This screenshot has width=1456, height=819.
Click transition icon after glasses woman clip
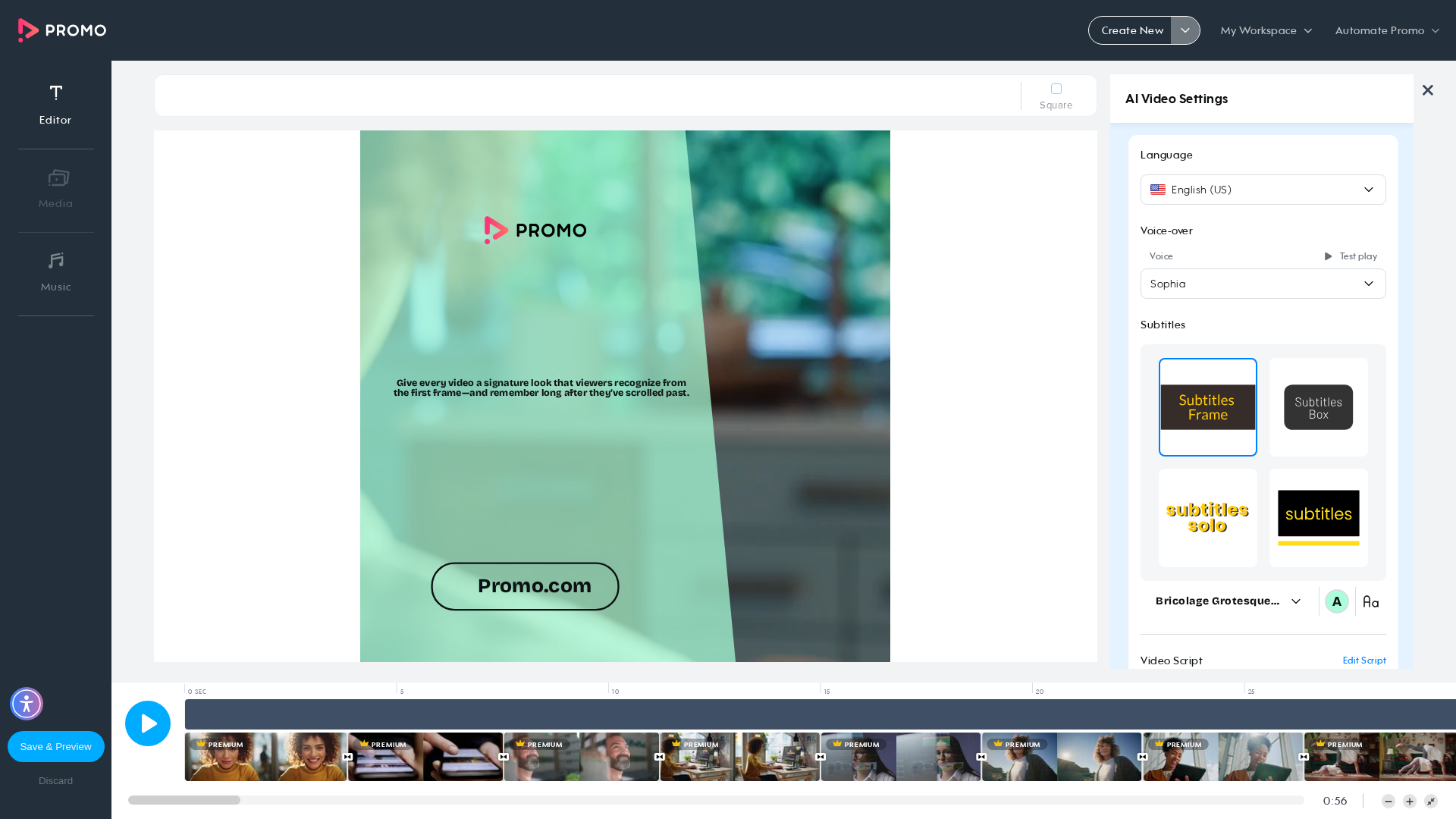tap(981, 757)
